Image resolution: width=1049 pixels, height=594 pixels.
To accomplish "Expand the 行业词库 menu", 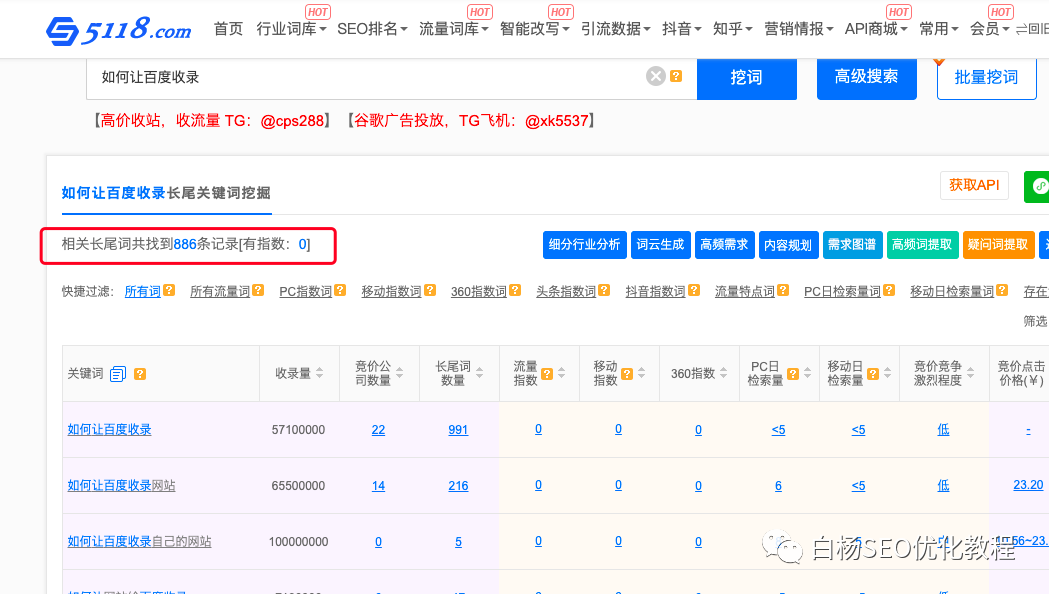I will point(291,29).
